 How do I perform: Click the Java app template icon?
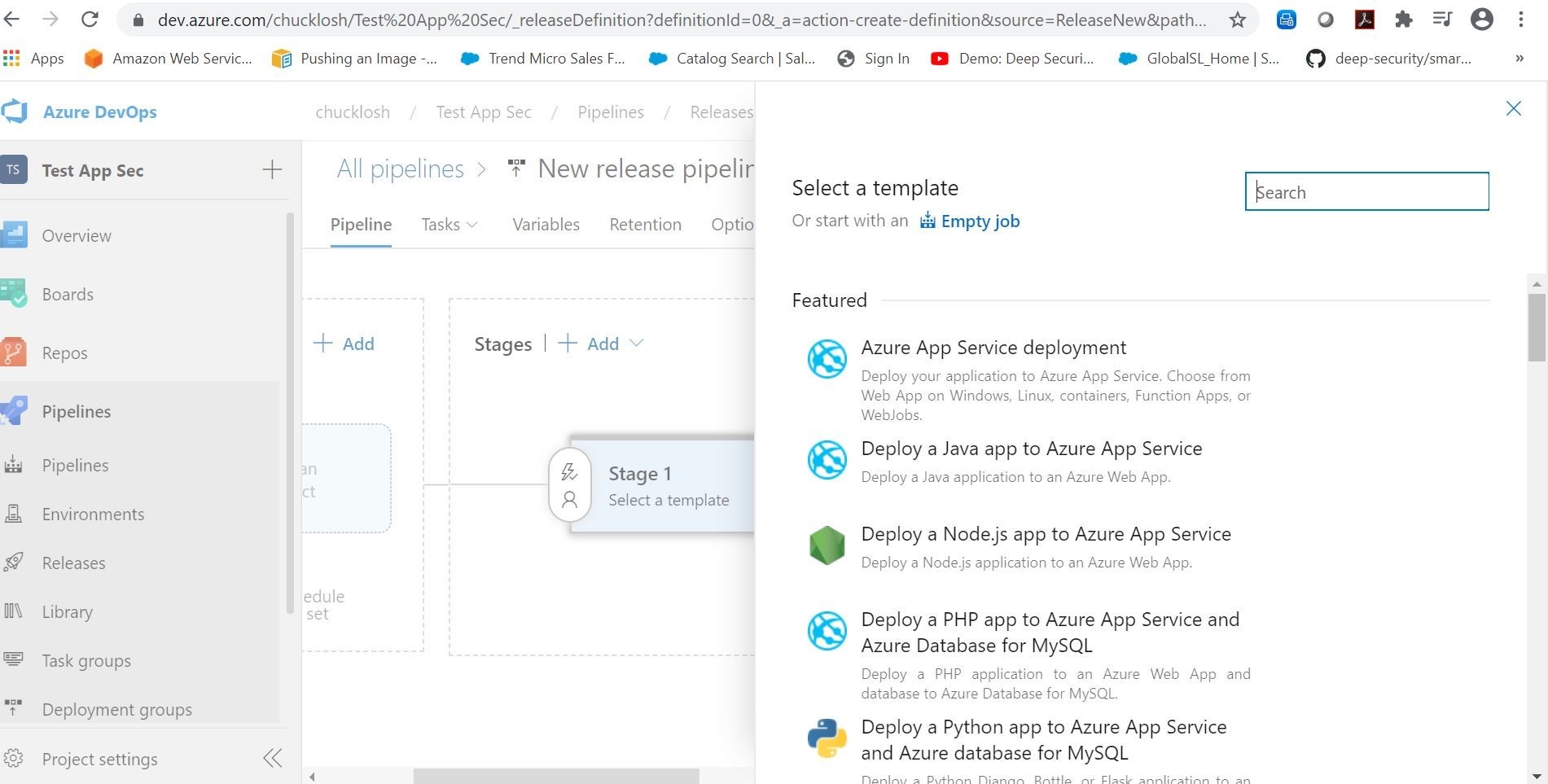(x=827, y=459)
